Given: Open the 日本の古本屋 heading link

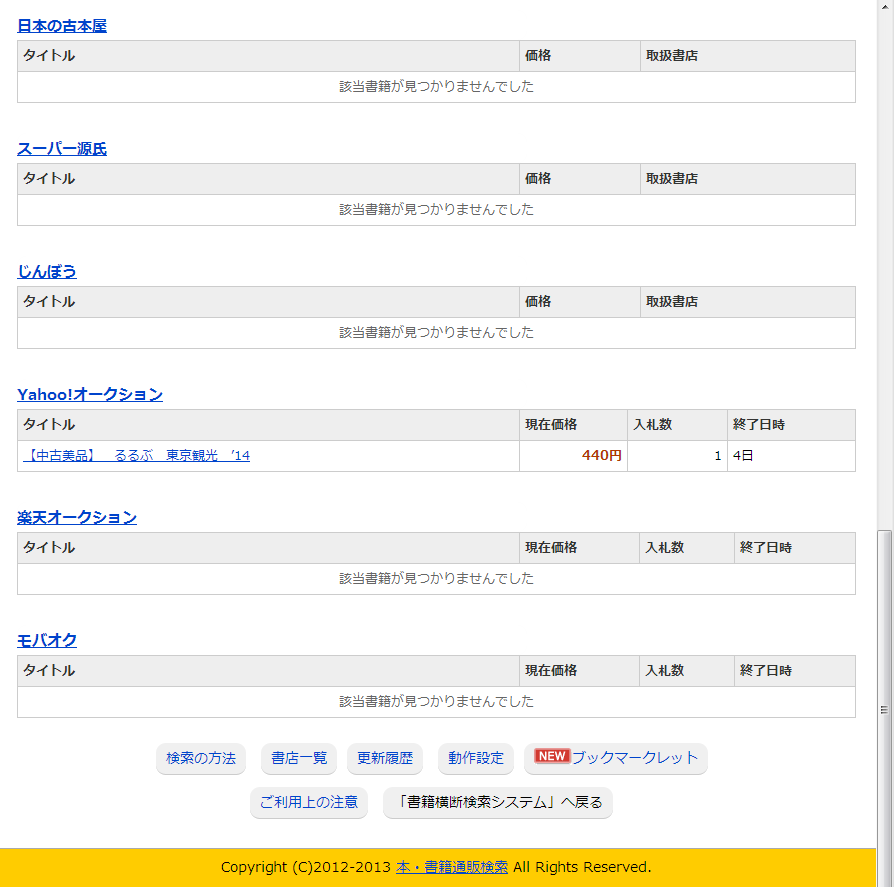Looking at the screenshot, I should tap(62, 26).
